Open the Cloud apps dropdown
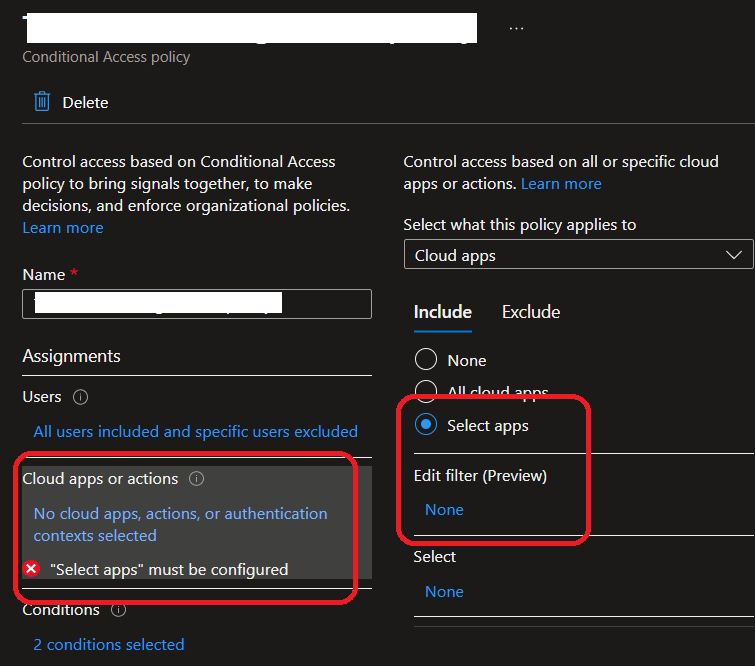 point(578,255)
